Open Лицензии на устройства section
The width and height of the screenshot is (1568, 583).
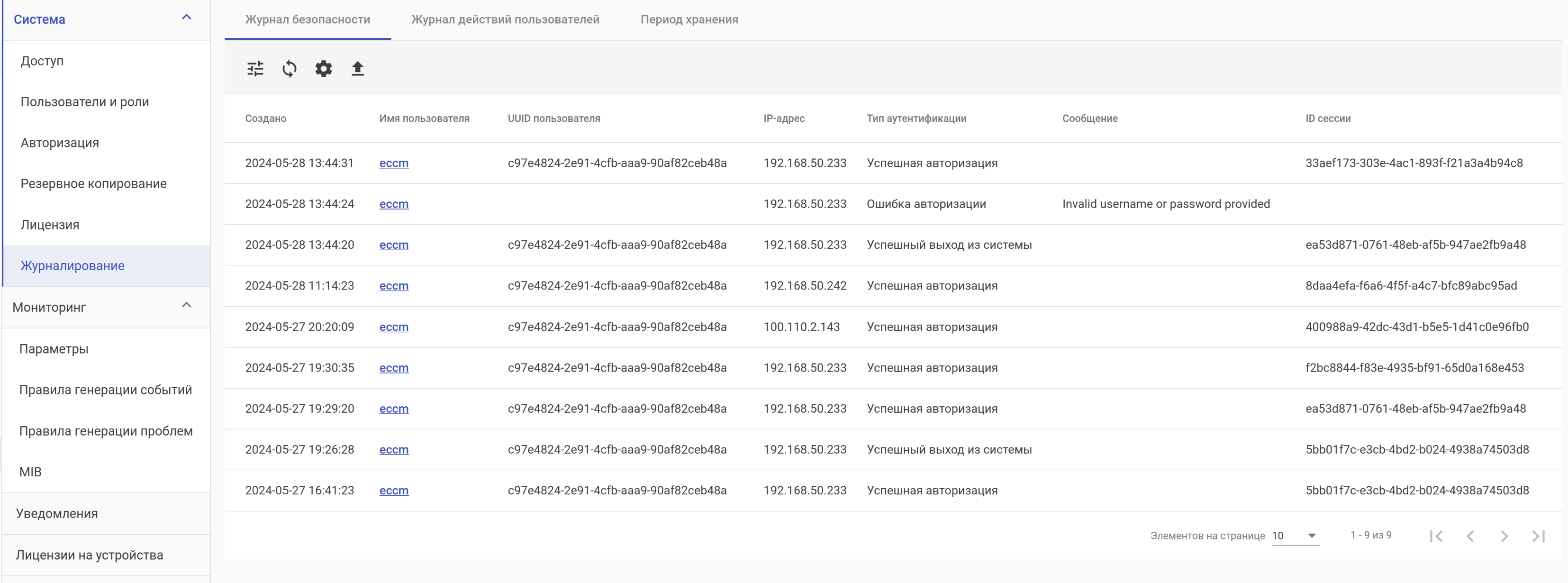(90, 555)
